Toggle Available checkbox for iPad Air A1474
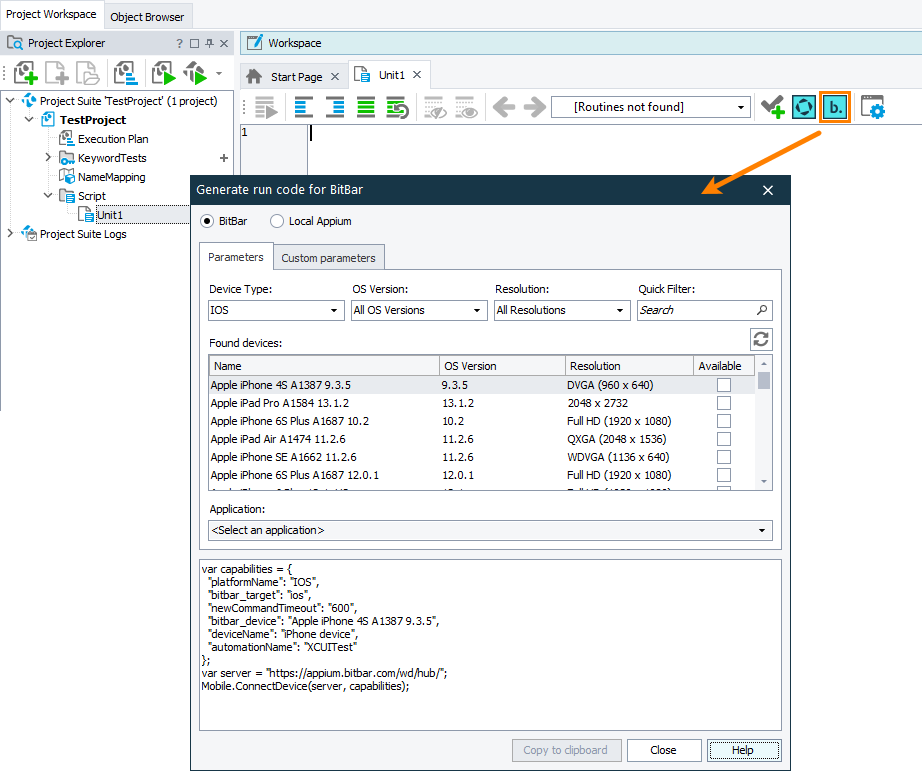 [724, 439]
